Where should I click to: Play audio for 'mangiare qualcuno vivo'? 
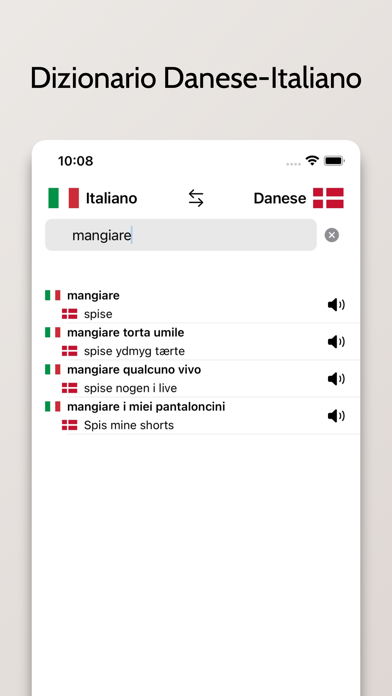pos(336,379)
